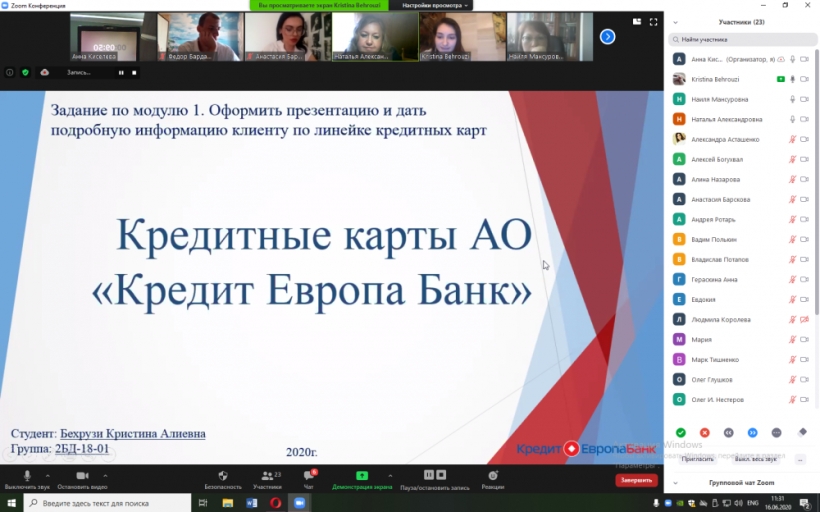
Task: Unmute Алина Назарова microphone icon
Action: pyautogui.click(x=792, y=179)
